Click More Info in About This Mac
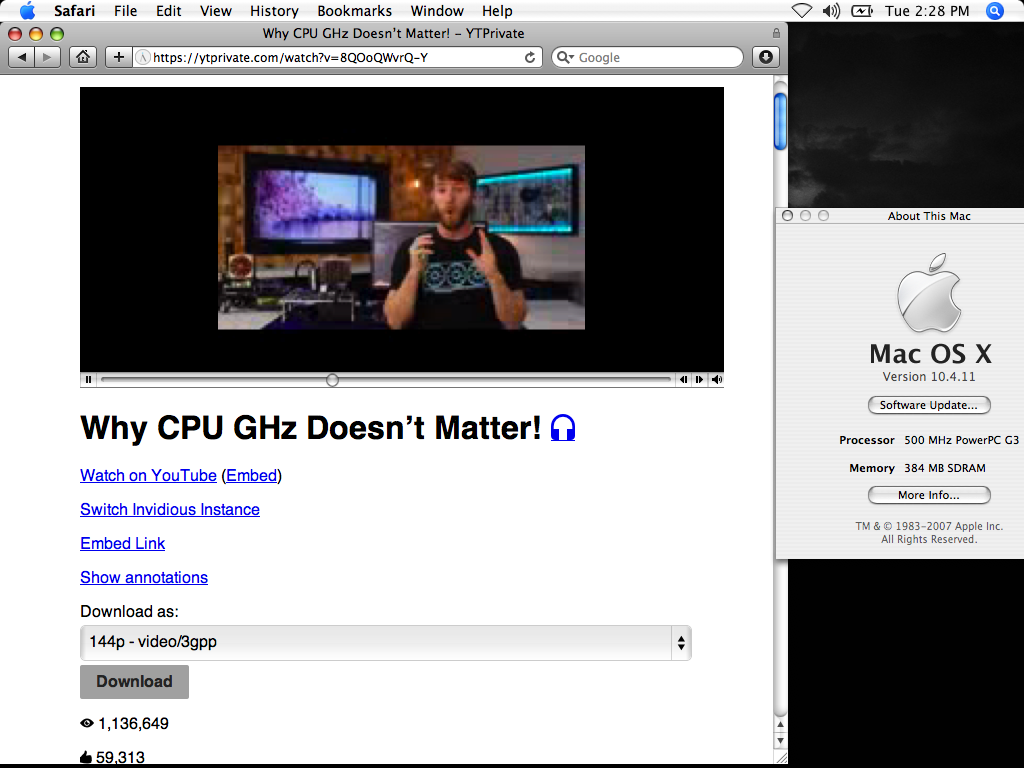 929,495
